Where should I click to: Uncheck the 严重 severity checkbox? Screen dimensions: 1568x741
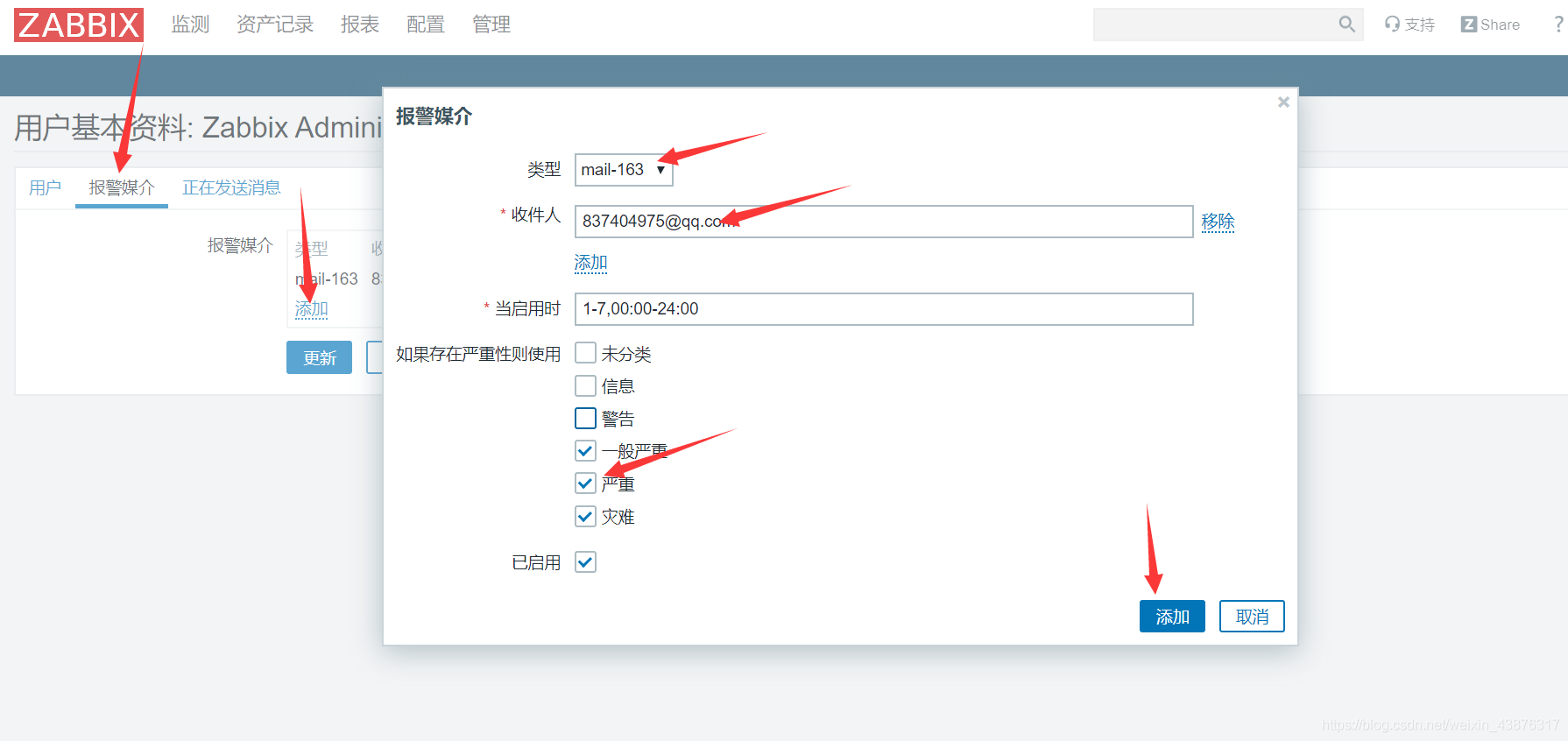pos(585,483)
